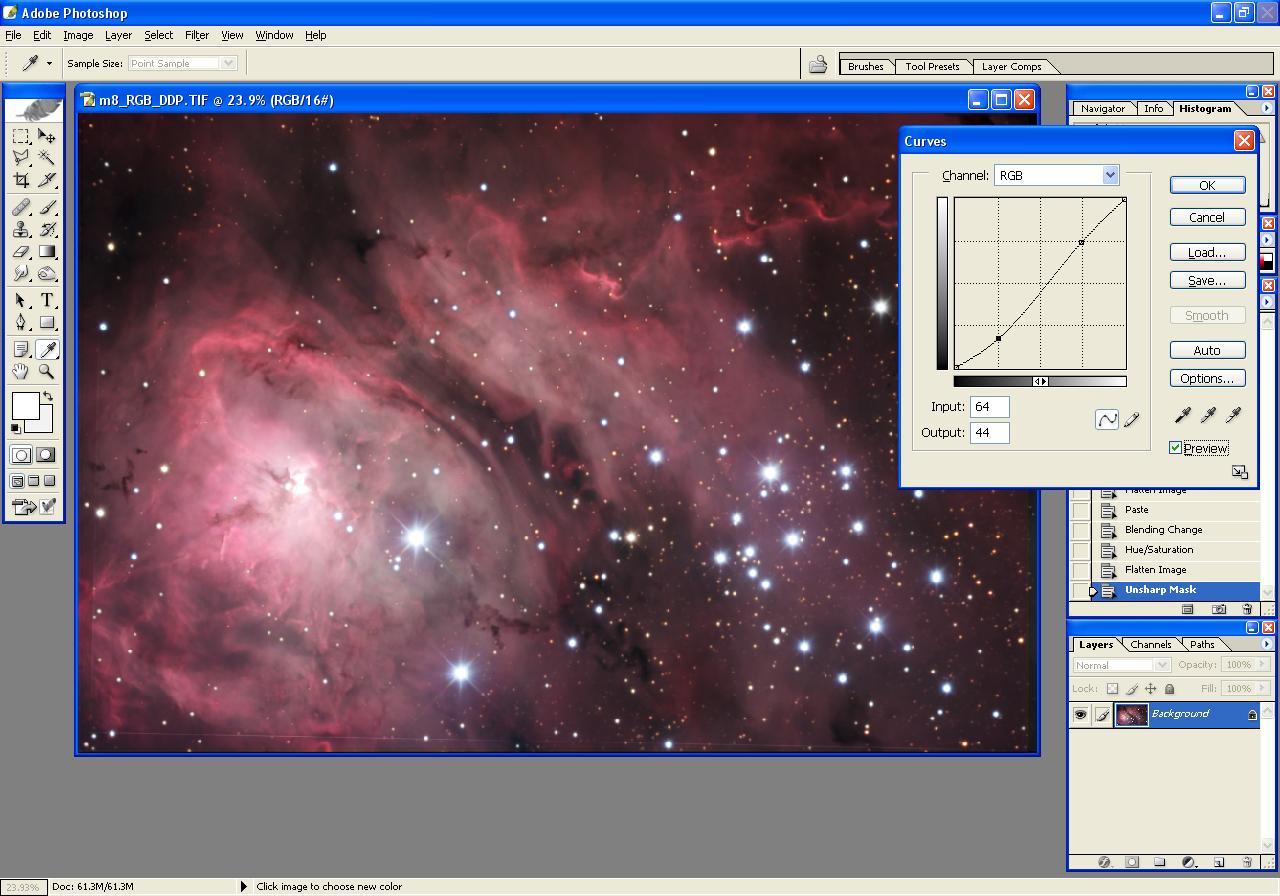Select the Crop tool

21,180
